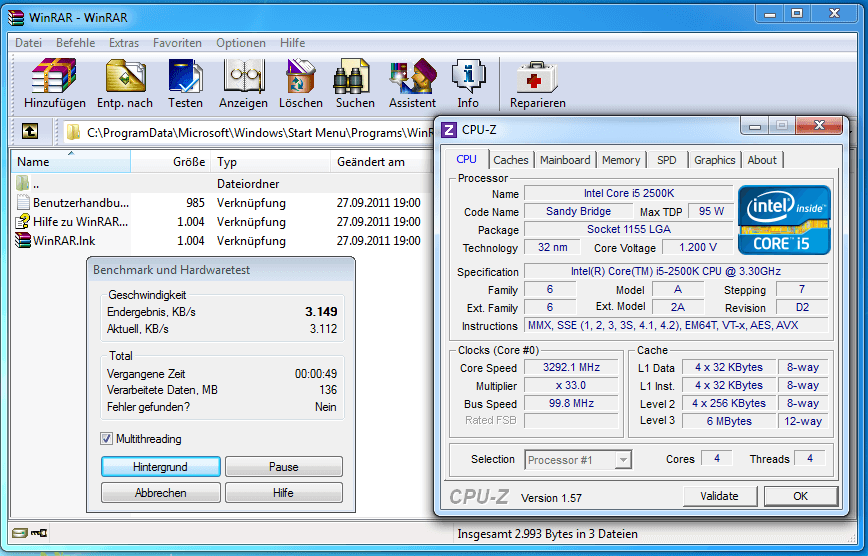Screen dimensions: 868x556
Task: Click the Hintergrund button
Action: 161,467
